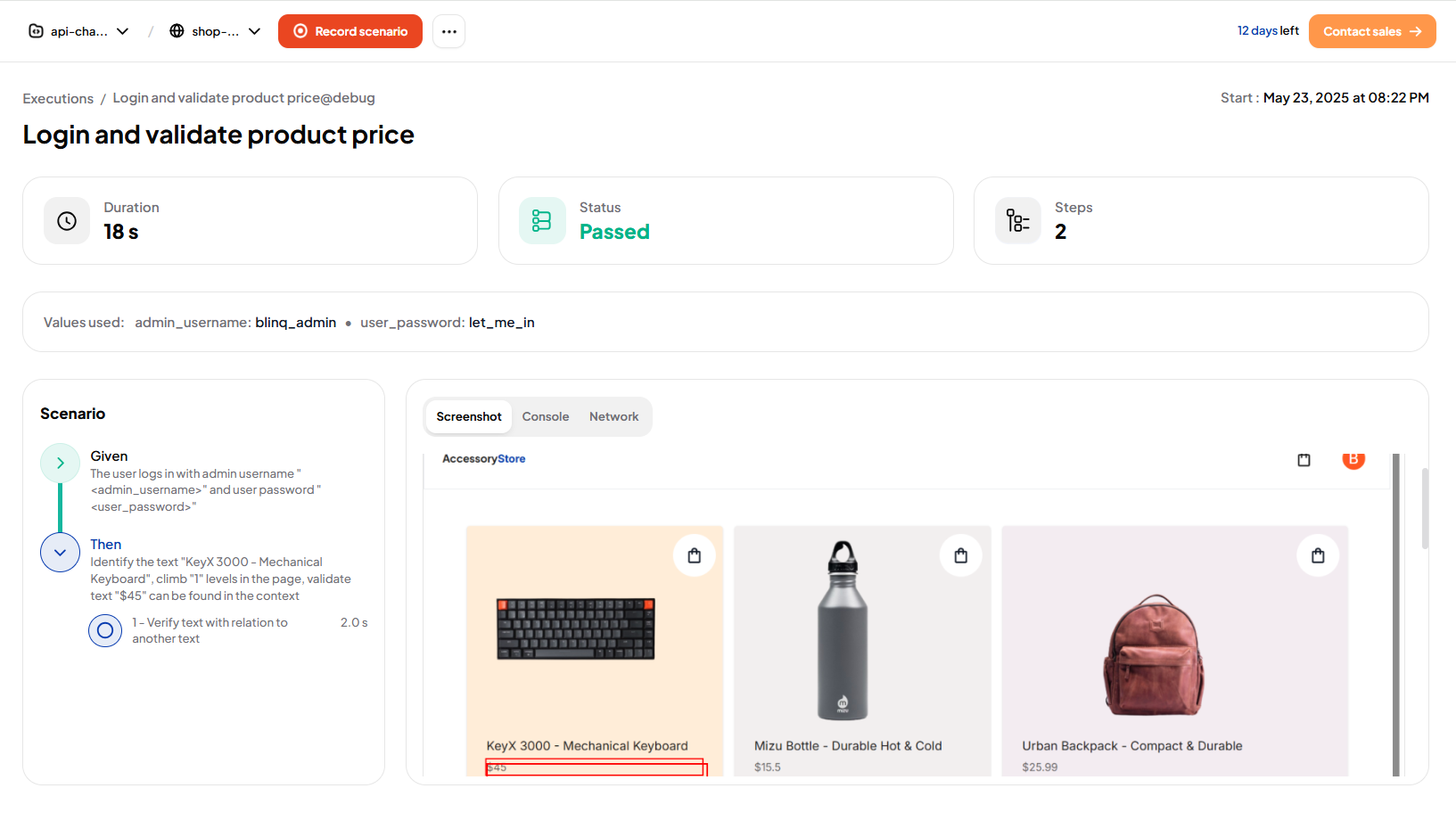The image size is (1456, 813).
Task: Click the Steps tree icon
Action: tap(1017, 221)
